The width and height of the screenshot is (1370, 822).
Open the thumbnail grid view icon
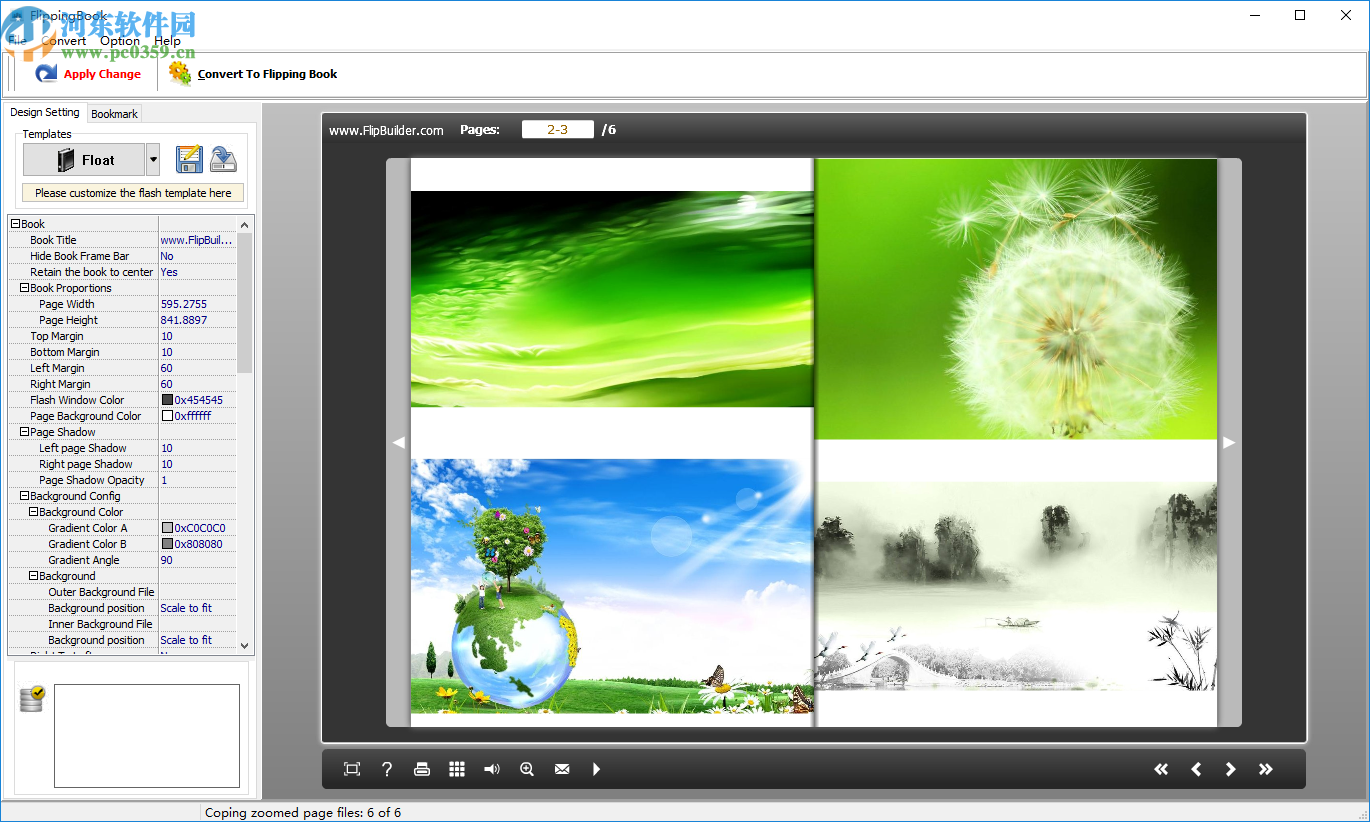click(457, 768)
